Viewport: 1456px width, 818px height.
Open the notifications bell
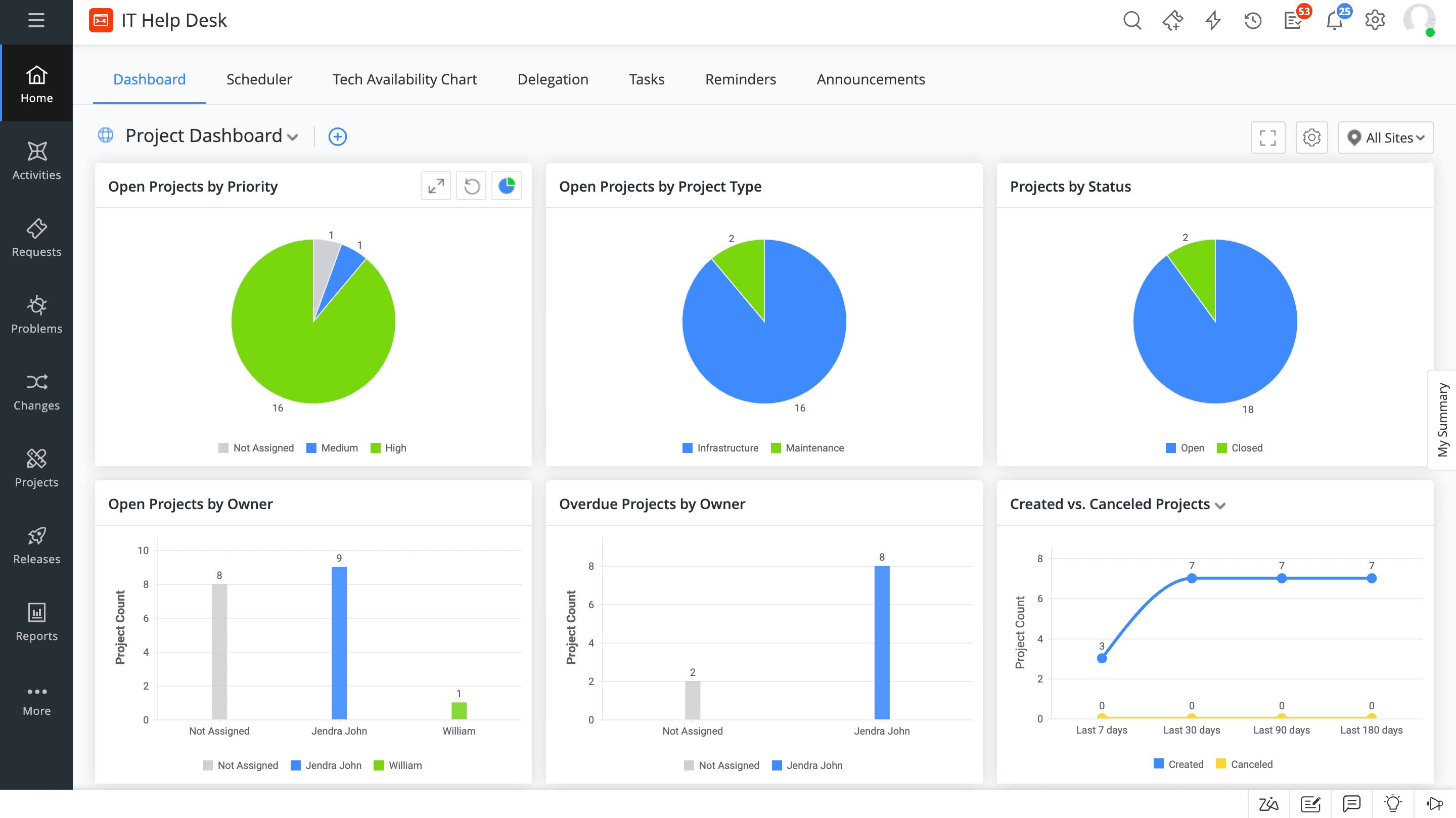[1334, 21]
